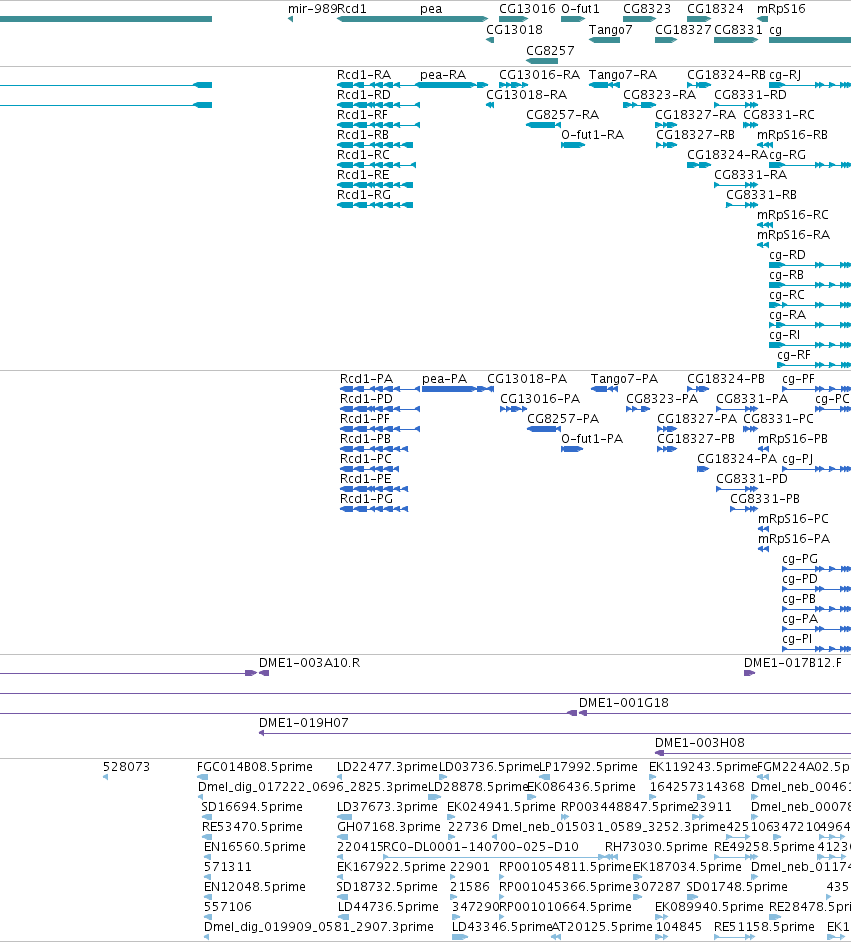The height and width of the screenshot is (942, 851).
Task: Open EST SD16694.5prime label
Action: point(252,807)
